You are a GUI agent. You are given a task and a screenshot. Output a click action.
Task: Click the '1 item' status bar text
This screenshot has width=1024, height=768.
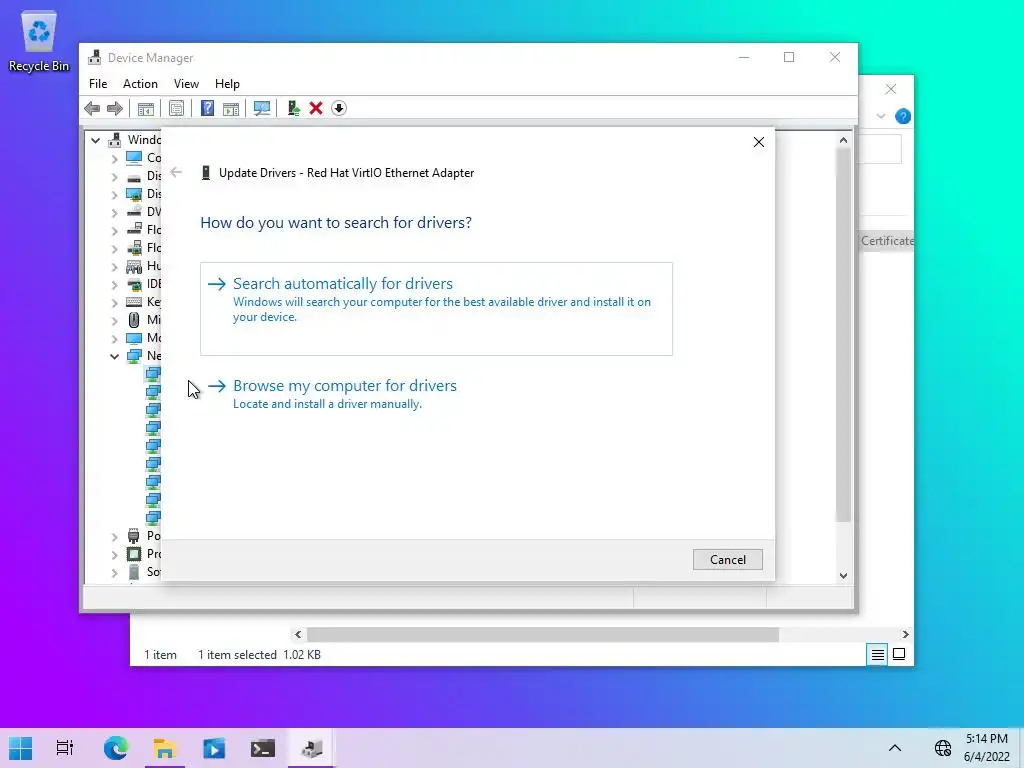click(160, 654)
